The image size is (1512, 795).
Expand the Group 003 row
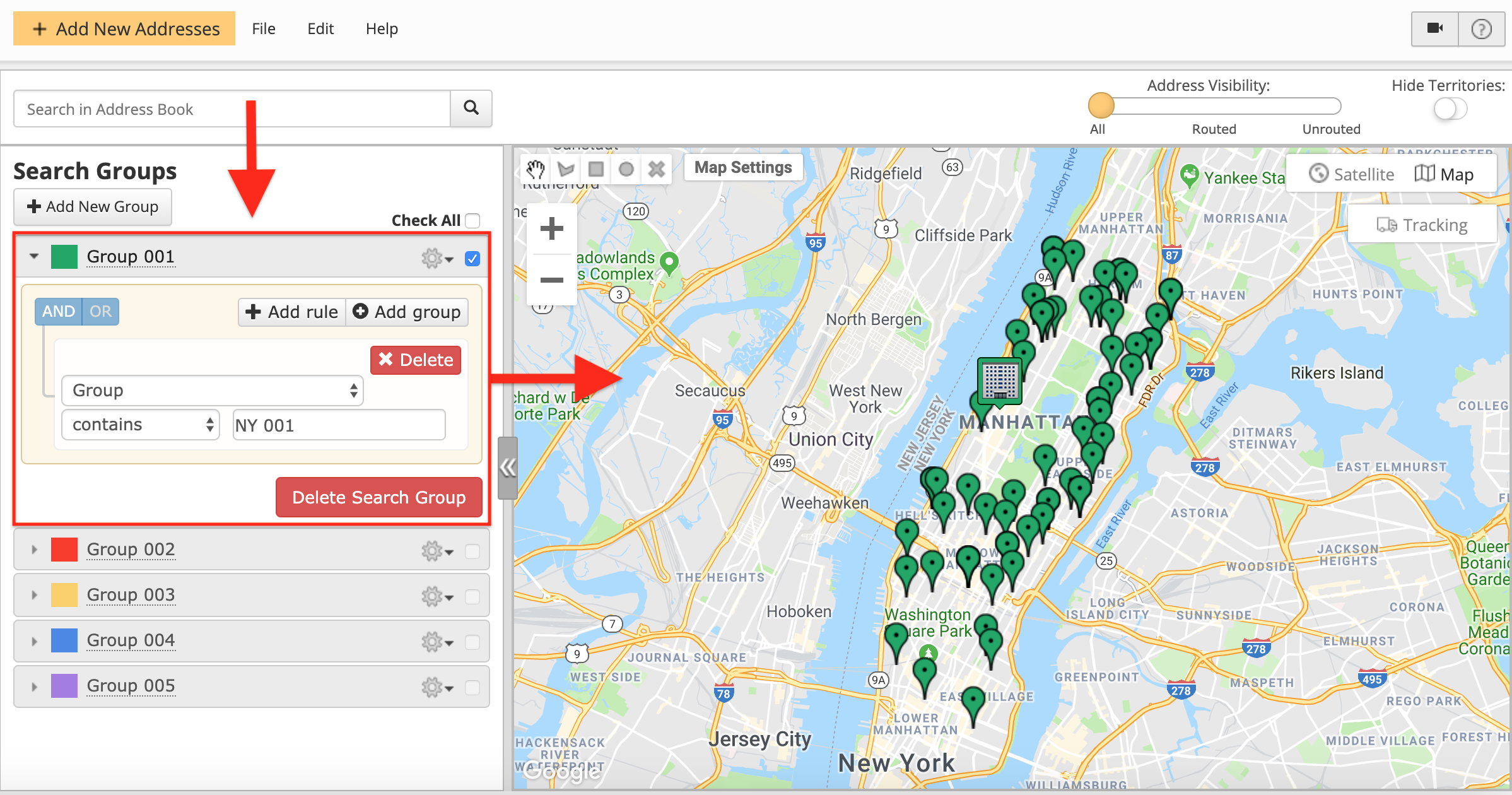click(x=35, y=595)
